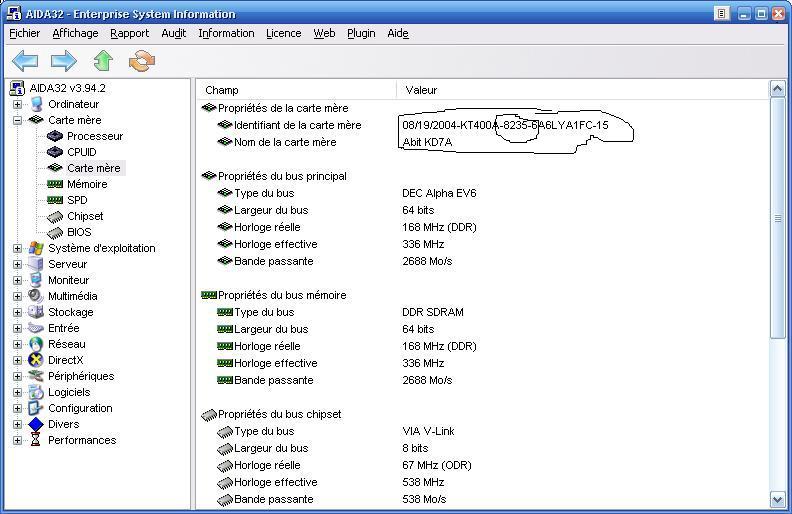This screenshot has width=792, height=514.
Task: Click the DirectX yellow X icon
Action: (36, 360)
